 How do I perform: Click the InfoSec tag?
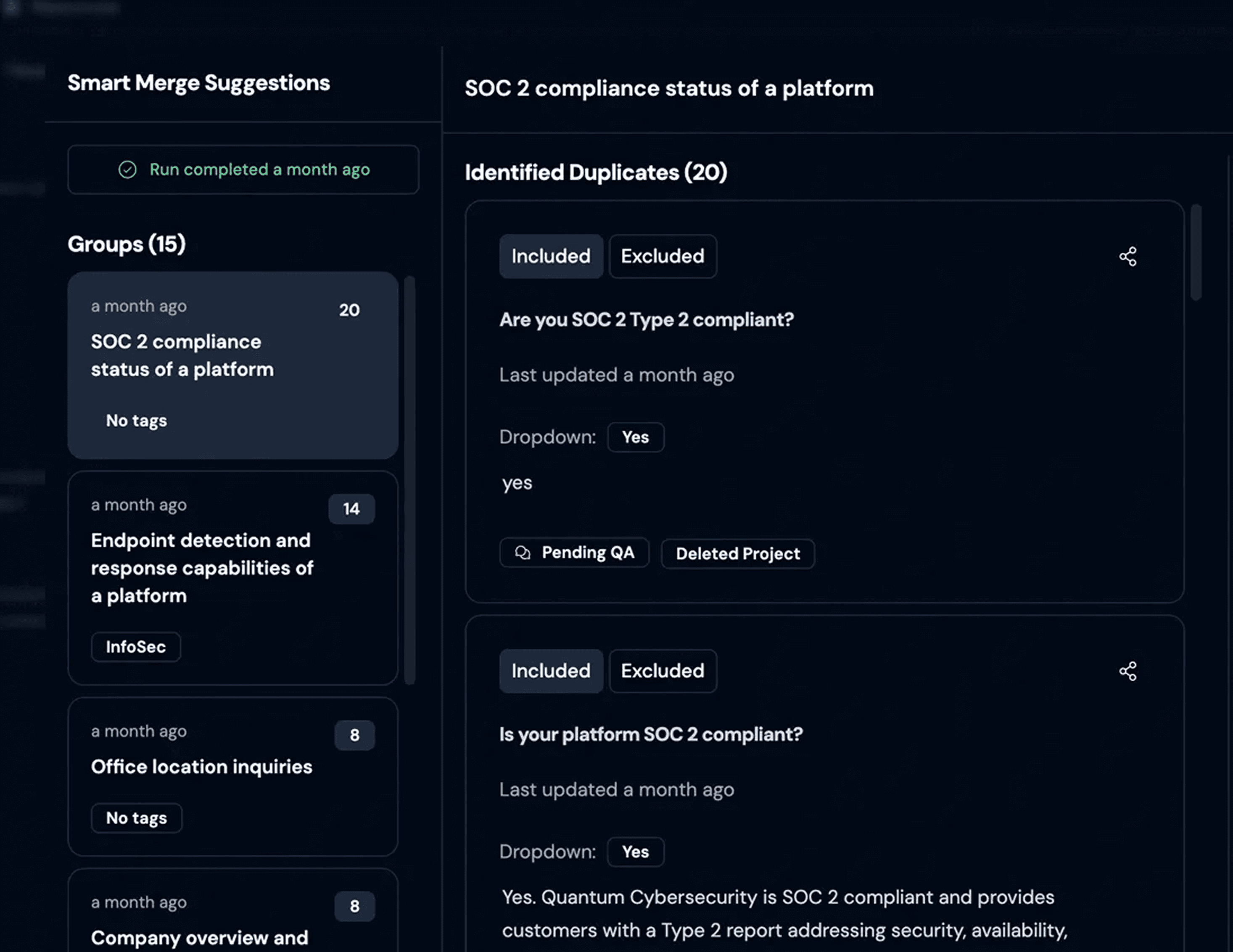point(135,647)
